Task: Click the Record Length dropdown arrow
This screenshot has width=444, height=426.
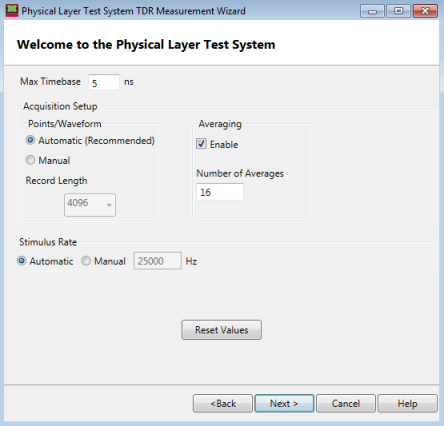Action: 109,205
